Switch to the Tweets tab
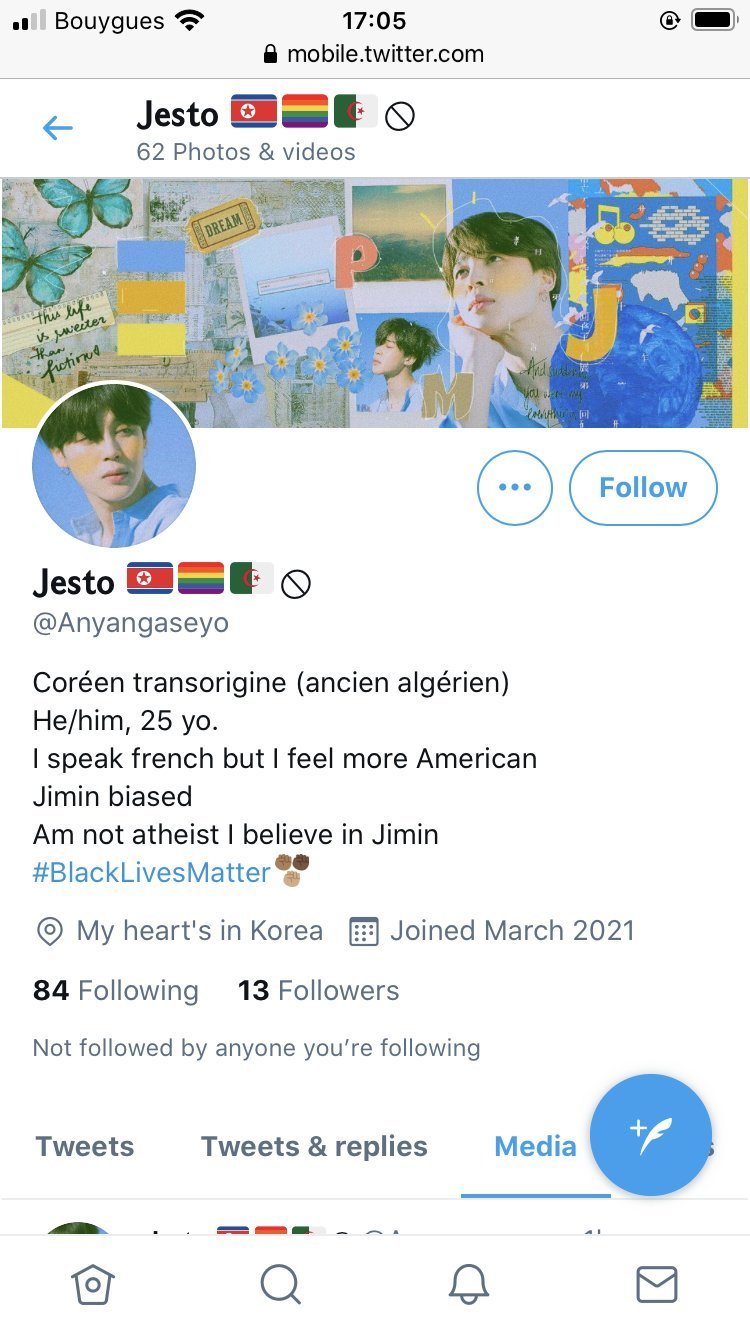Screen dimensions: 750x1334 [x=85, y=1146]
